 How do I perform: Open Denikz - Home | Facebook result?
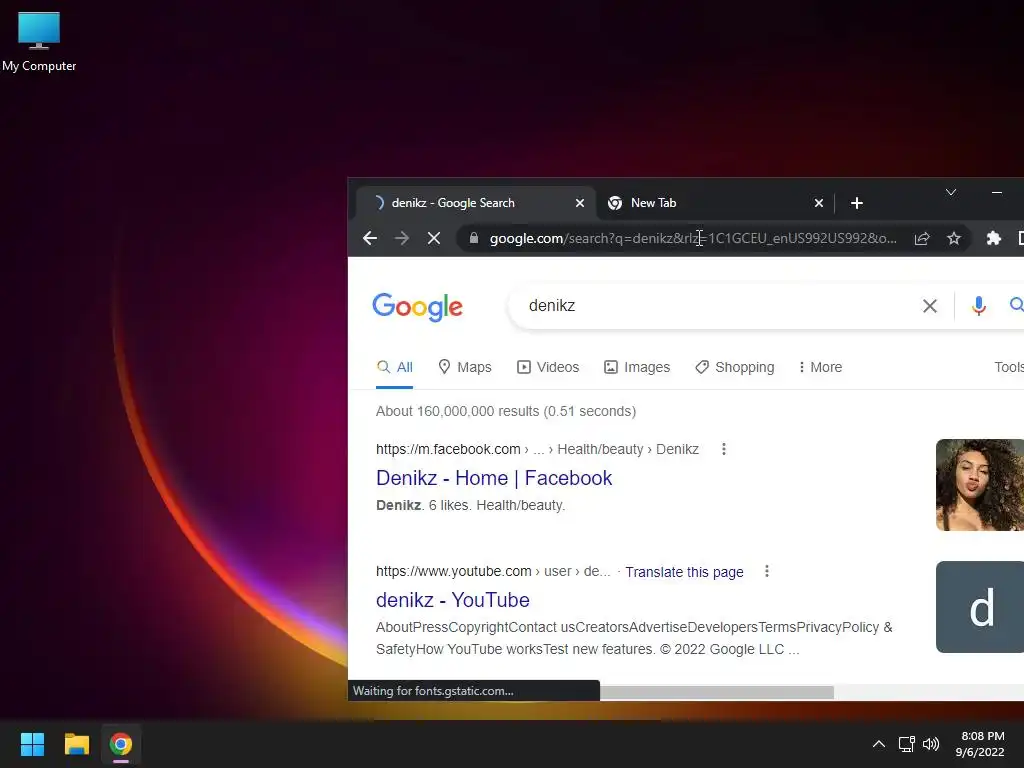coord(494,478)
